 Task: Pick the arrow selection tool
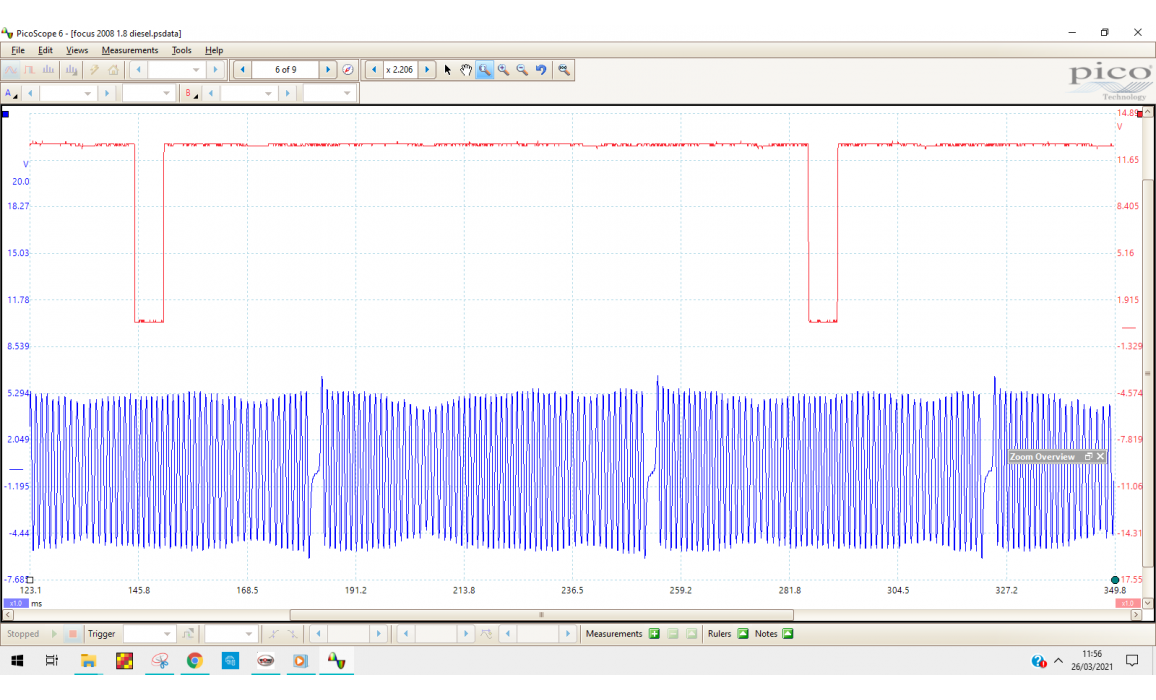point(448,70)
